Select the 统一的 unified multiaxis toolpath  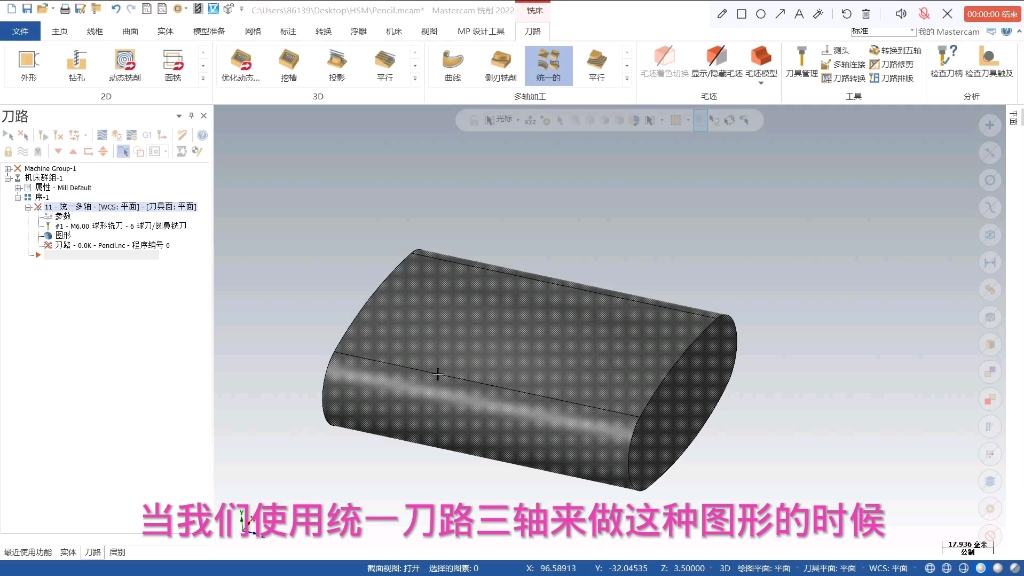pos(550,62)
